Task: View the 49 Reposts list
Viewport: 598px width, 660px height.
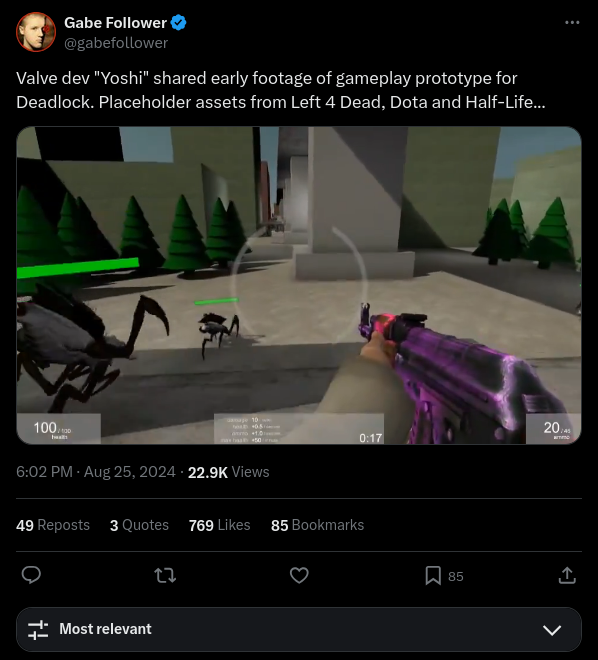Action: pos(53,525)
